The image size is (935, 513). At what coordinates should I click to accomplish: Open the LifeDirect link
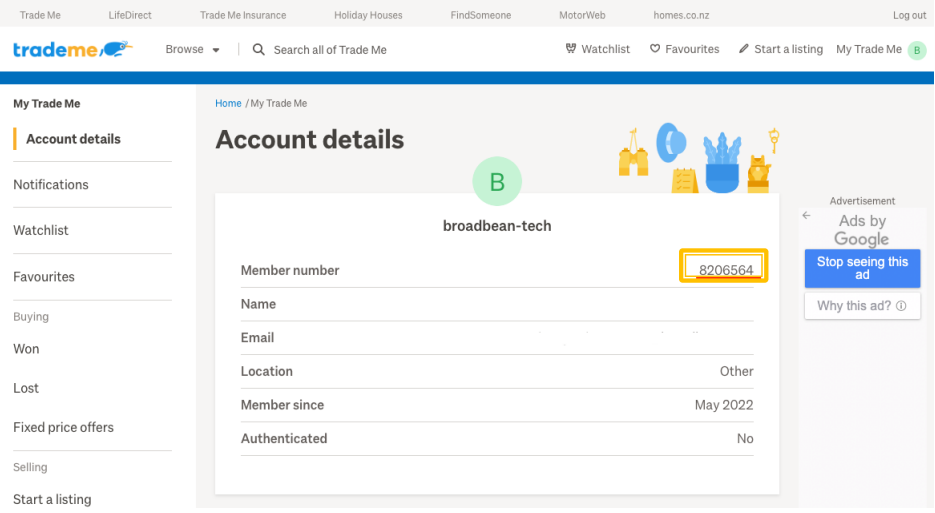pos(130,15)
